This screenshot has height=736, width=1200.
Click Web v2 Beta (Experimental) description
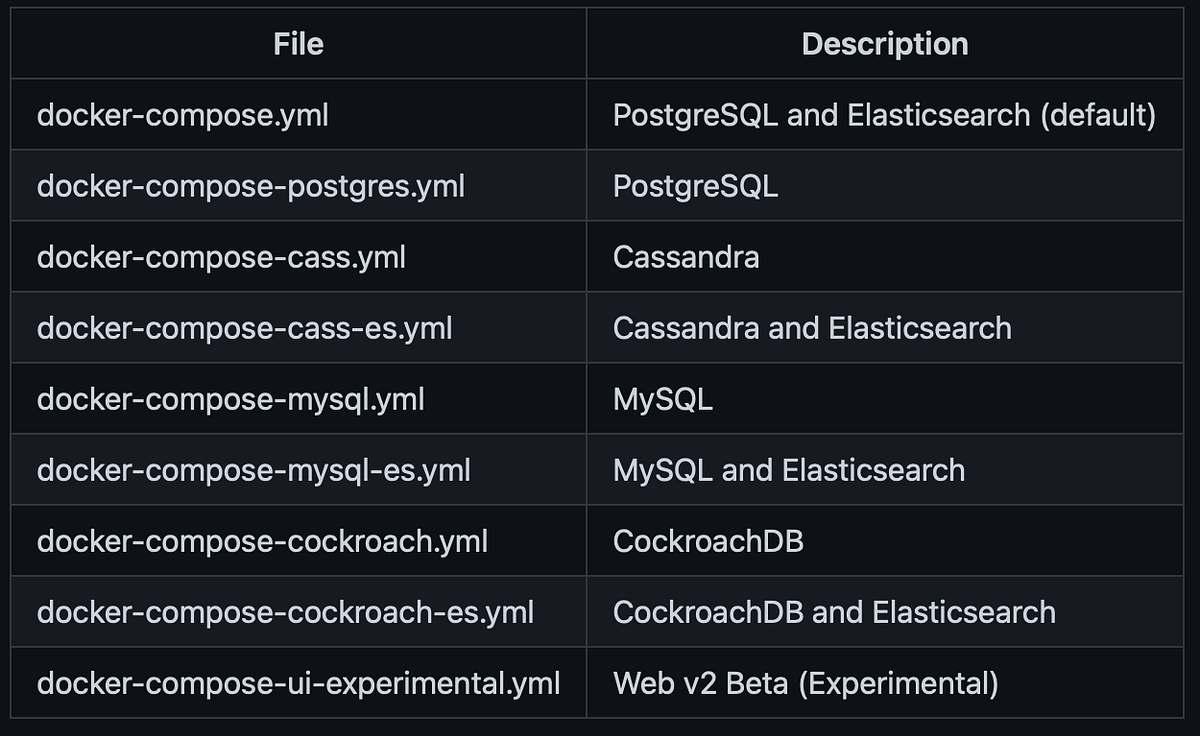[x=806, y=684]
